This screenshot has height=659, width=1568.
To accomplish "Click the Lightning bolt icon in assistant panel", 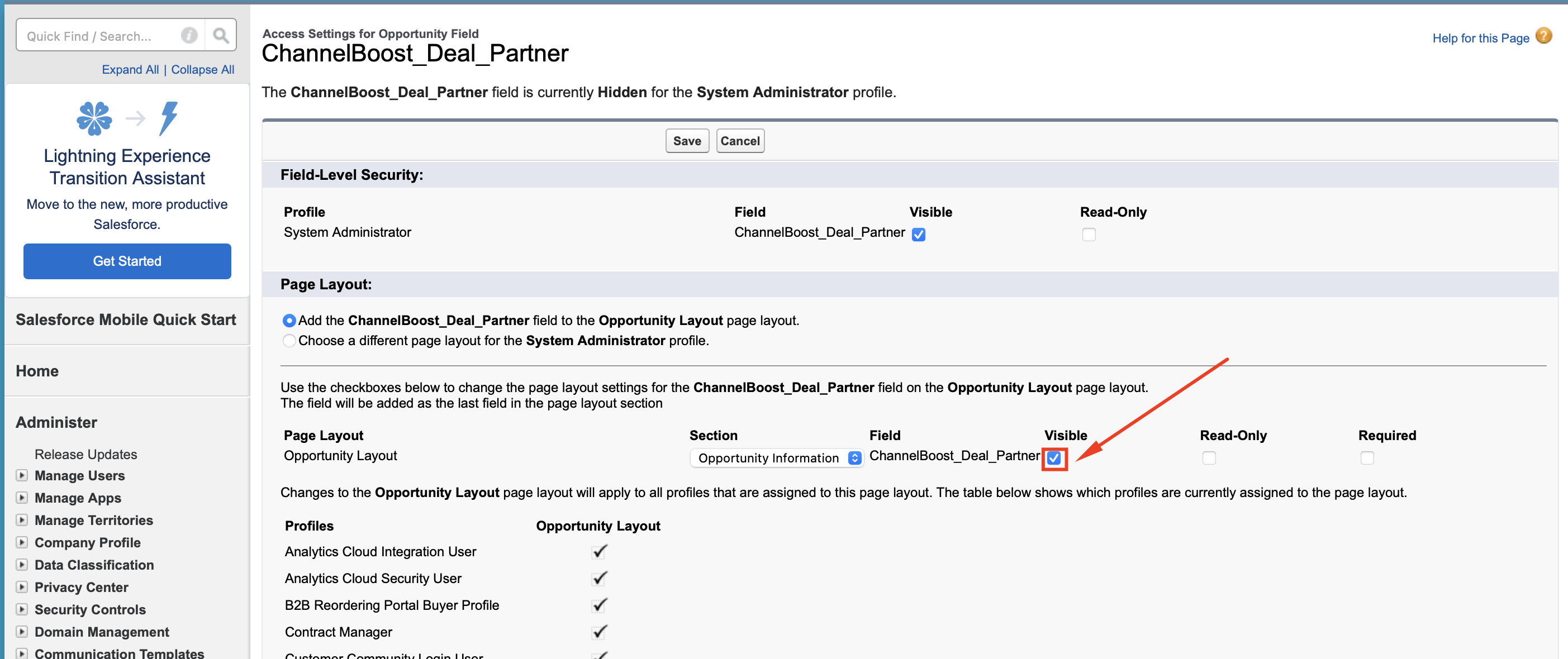I will (169, 118).
